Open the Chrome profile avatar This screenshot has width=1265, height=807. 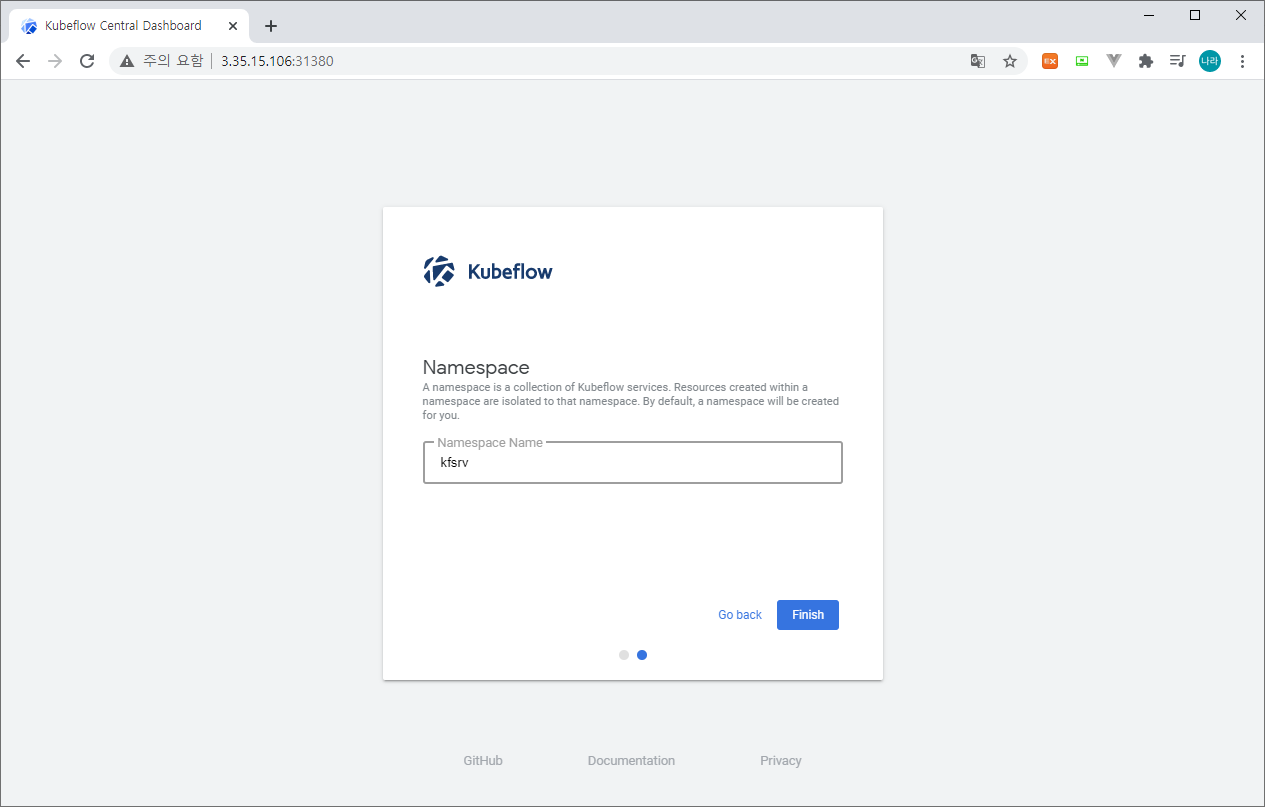(1210, 61)
